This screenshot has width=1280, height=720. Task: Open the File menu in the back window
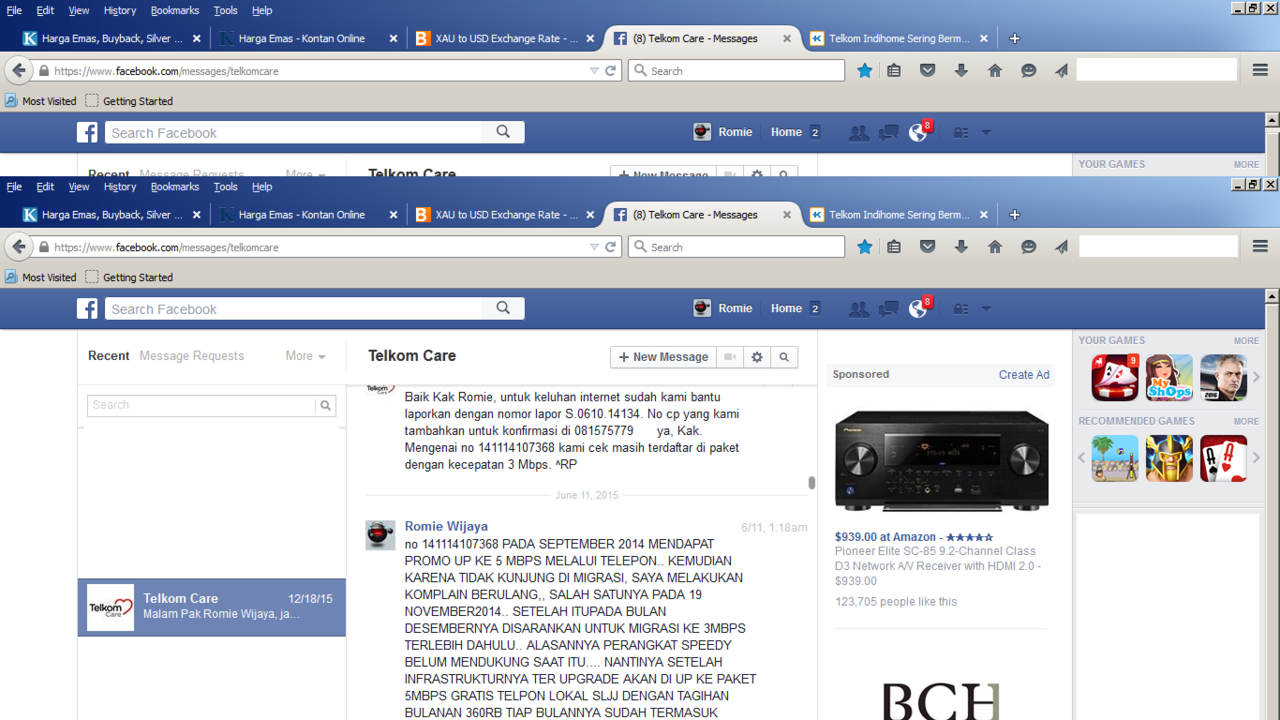point(14,10)
